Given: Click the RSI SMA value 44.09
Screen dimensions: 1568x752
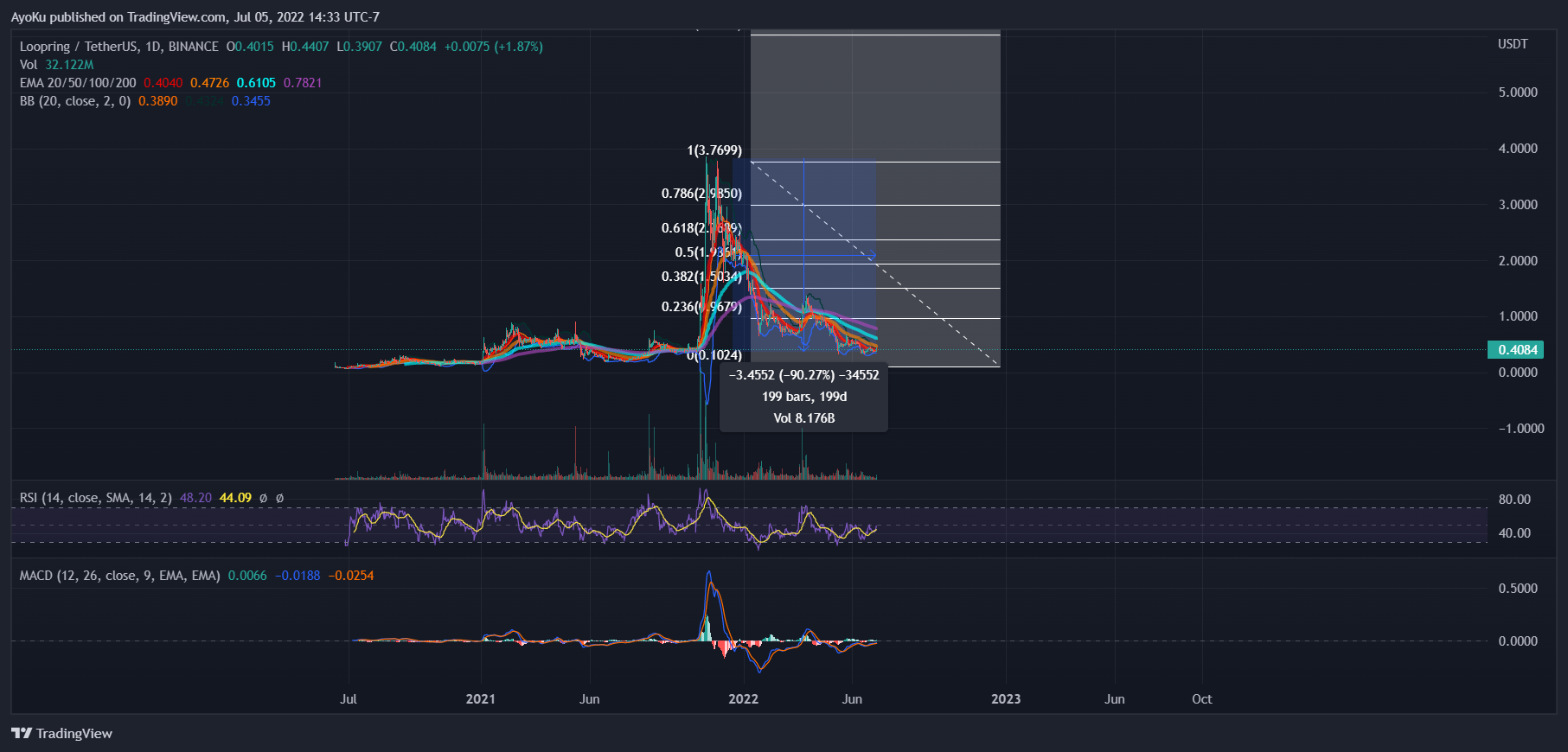Looking at the screenshot, I should pyautogui.click(x=235, y=498).
